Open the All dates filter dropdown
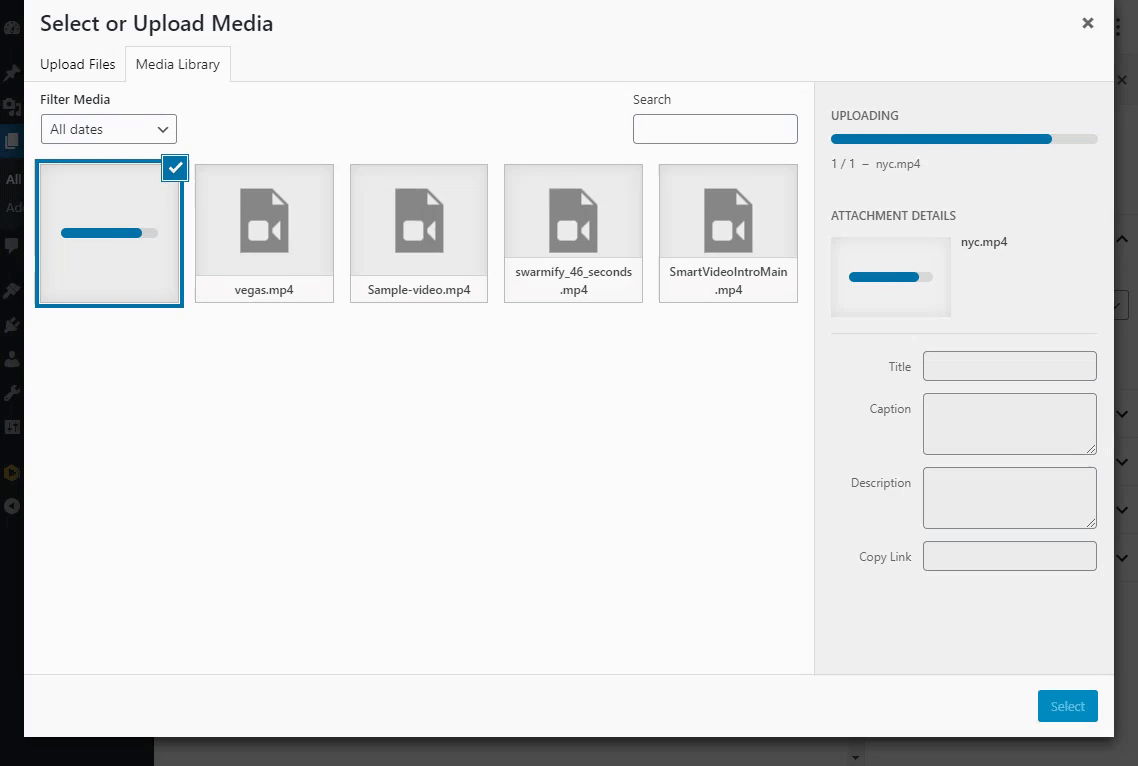Viewport: 1138px width, 766px height. click(x=109, y=129)
